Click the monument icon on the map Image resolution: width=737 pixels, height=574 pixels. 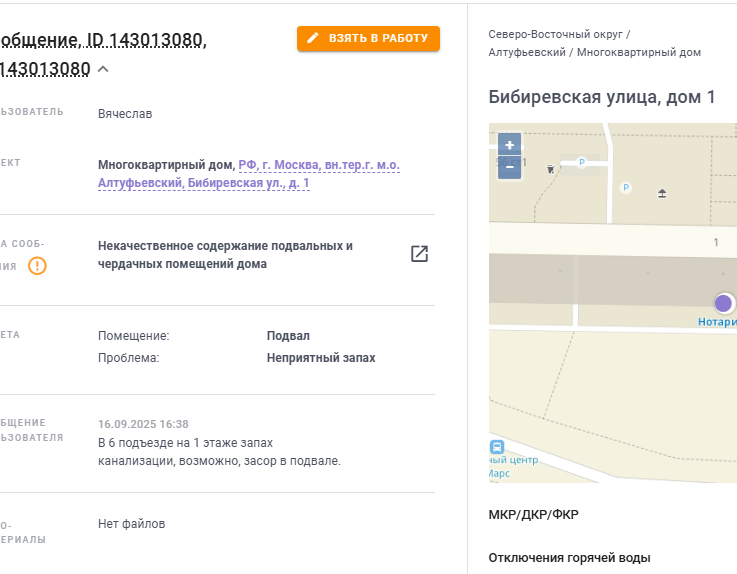662,193
